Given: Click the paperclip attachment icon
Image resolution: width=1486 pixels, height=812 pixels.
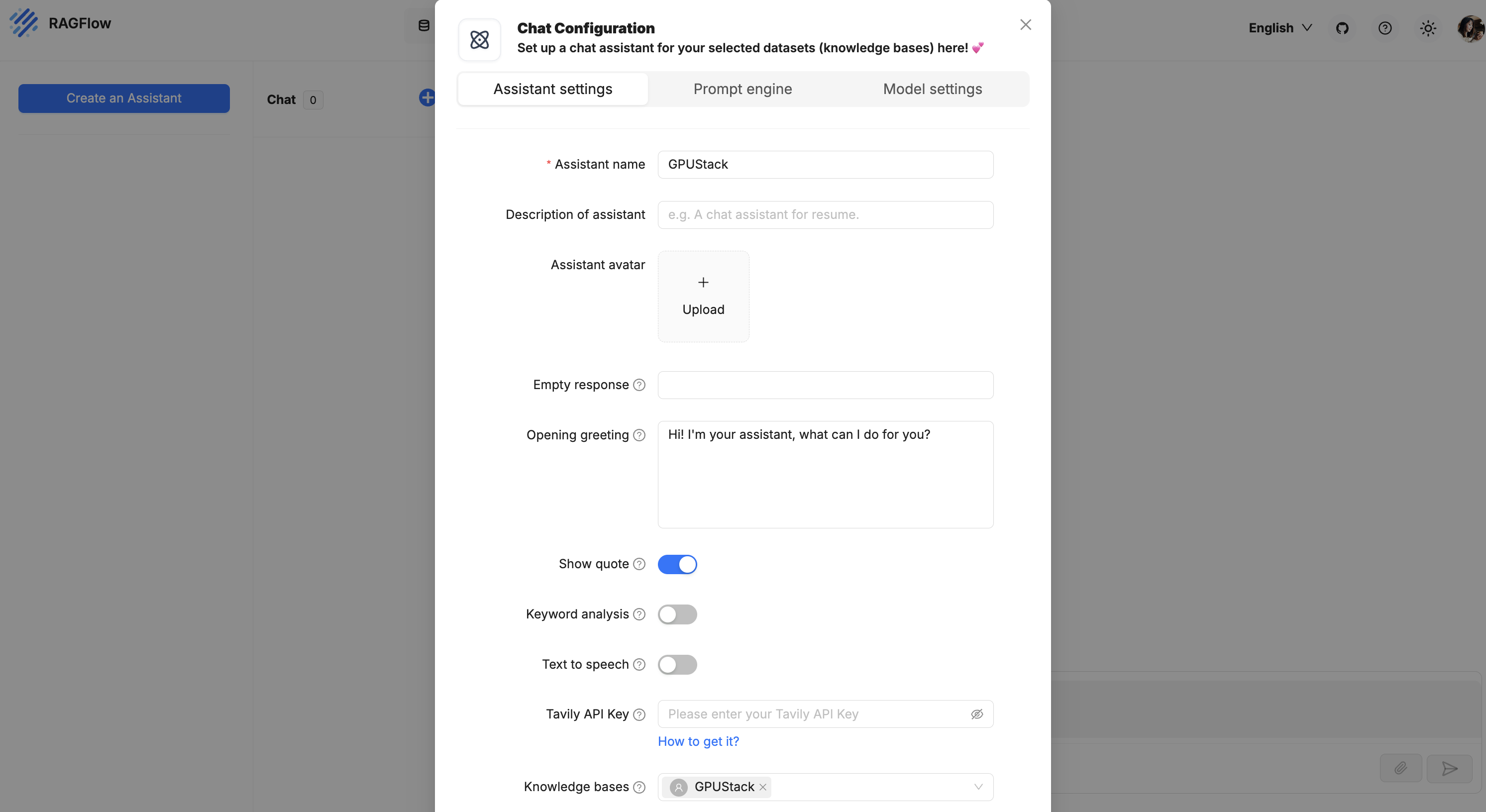Looking at the screenshot, I should [x=1400, y=768].
